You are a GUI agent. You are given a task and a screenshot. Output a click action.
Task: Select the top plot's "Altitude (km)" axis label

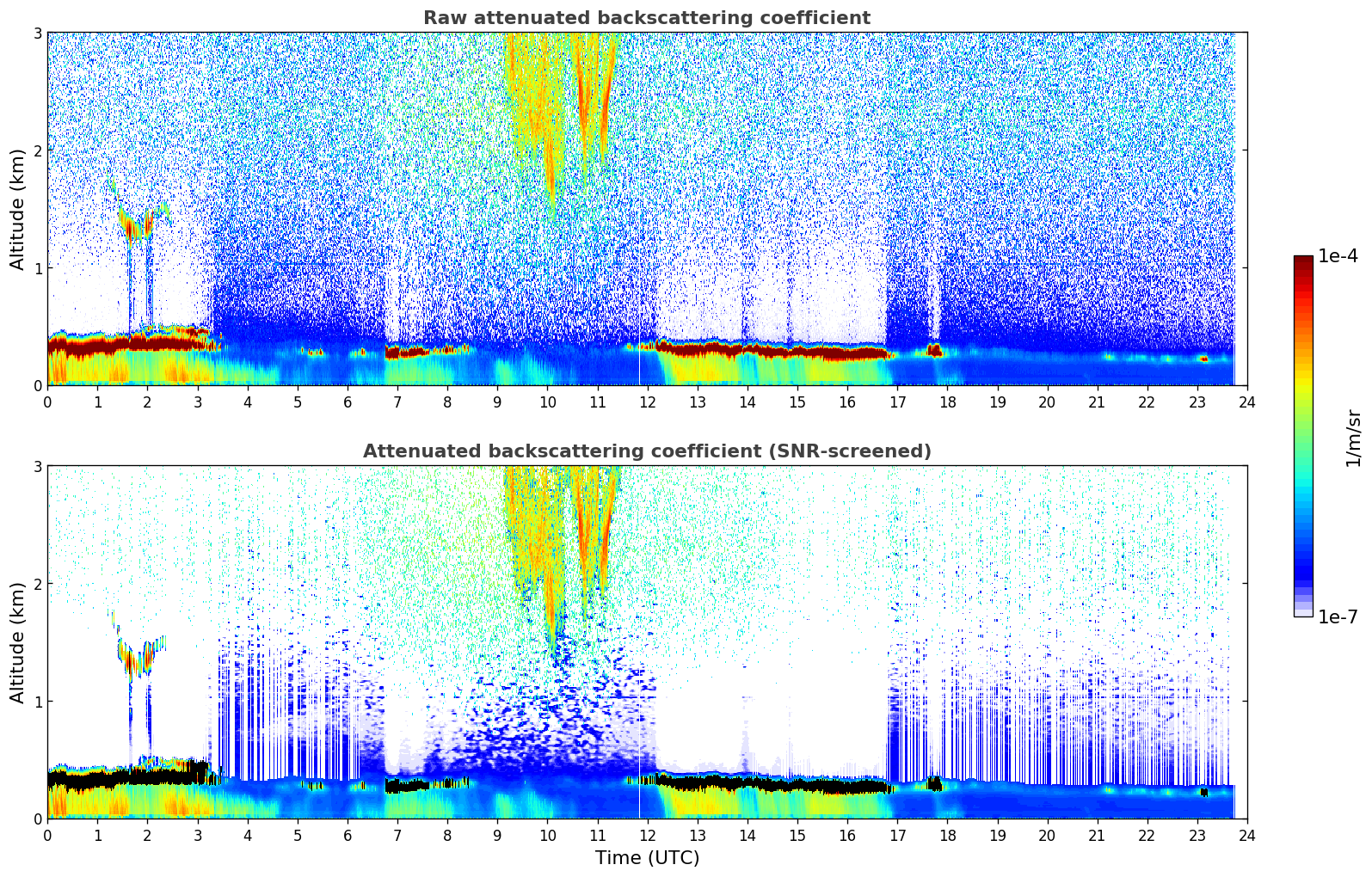click(x=18, y=209)
